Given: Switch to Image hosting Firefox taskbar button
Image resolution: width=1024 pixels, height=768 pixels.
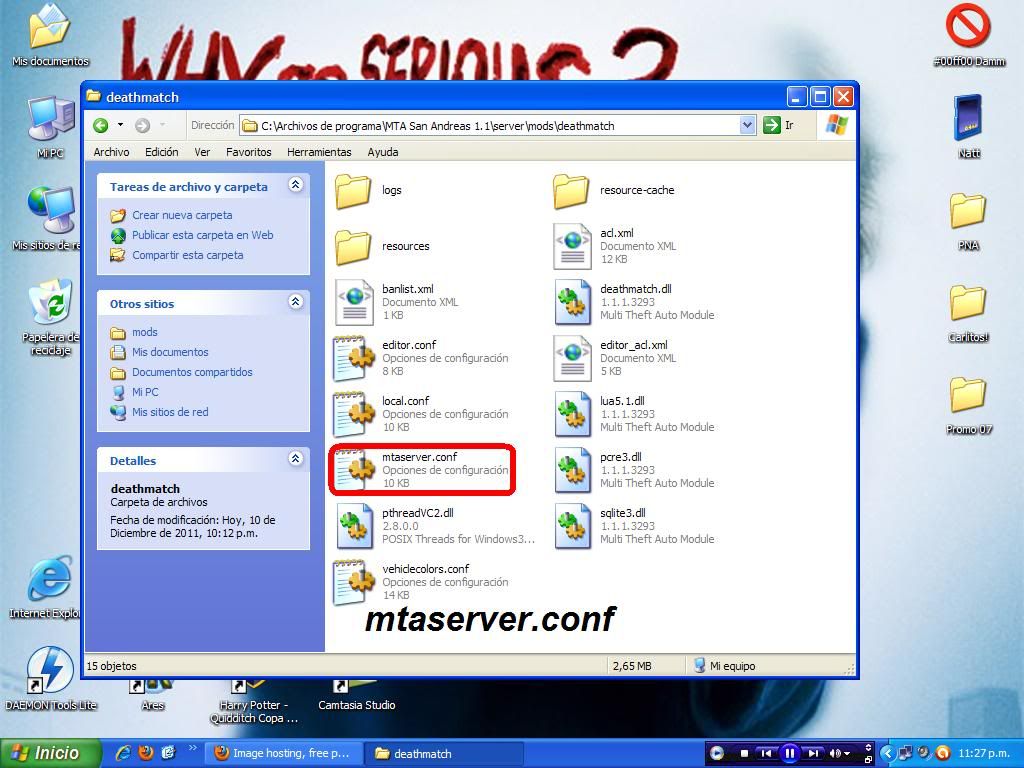Looking at the screenshot, I should click(x=283, y=753).
